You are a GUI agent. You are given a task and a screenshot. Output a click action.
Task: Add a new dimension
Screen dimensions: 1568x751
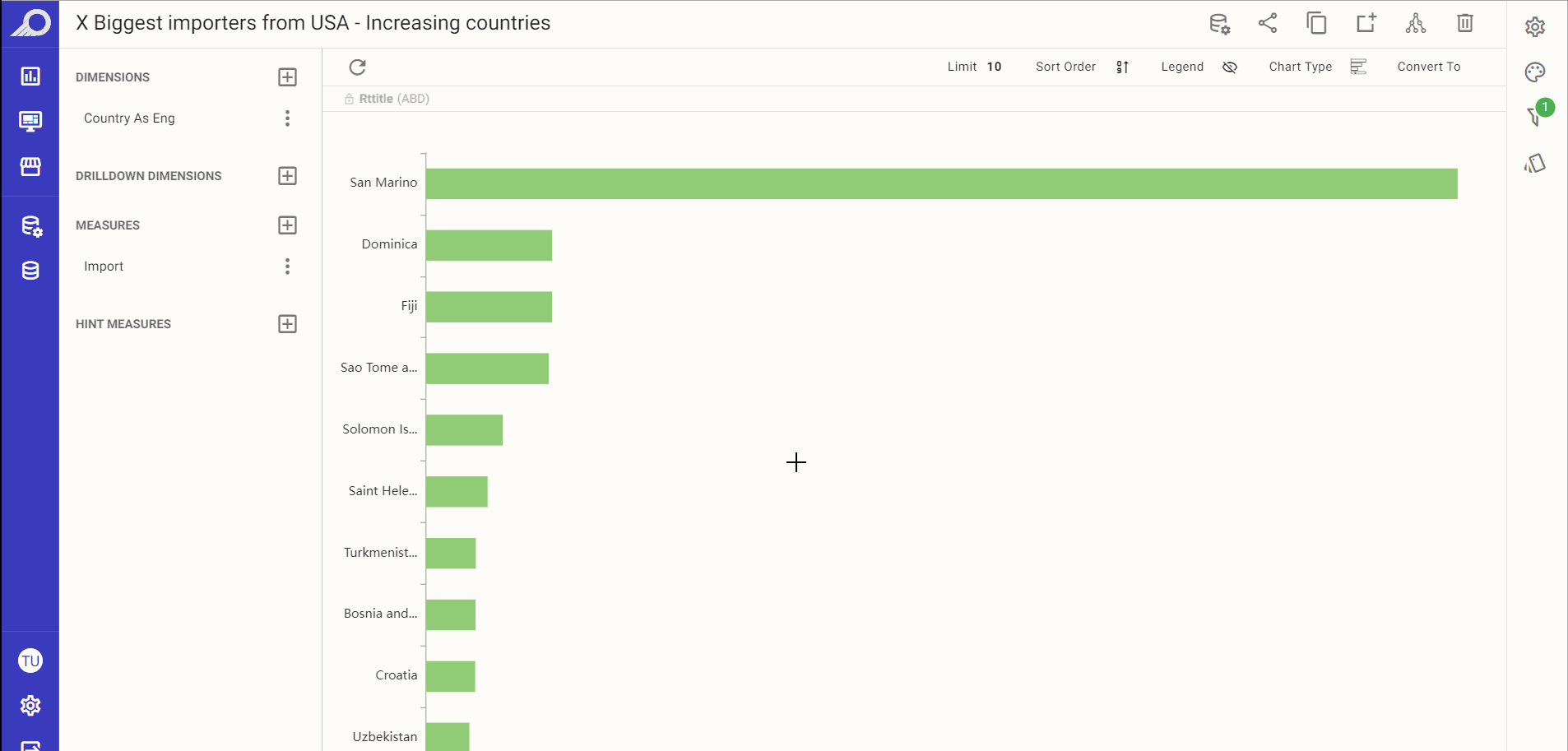[287, 77]
